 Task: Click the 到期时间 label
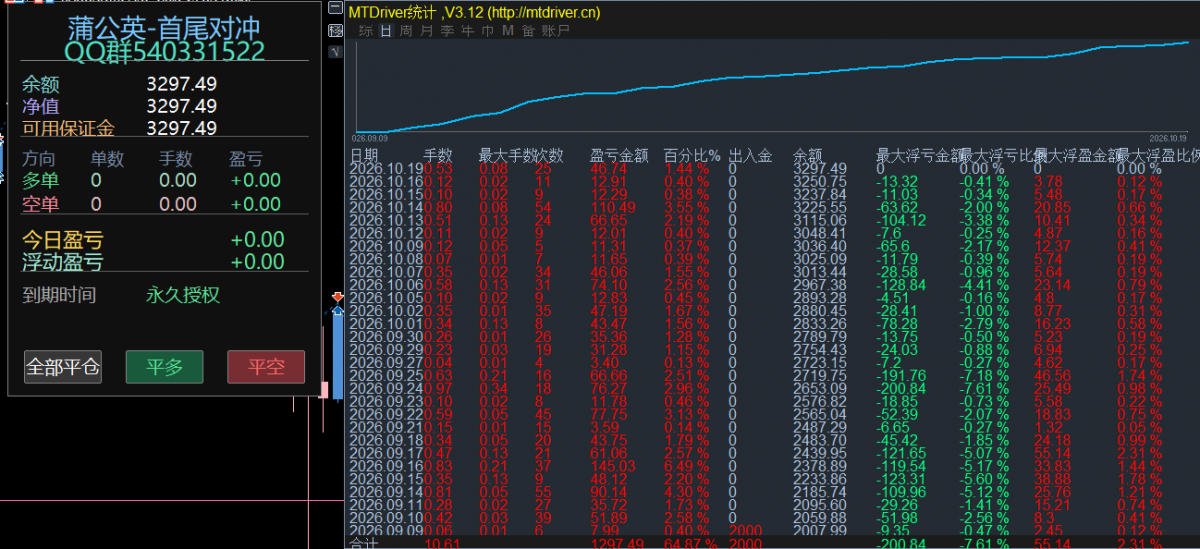pos(59,295)
